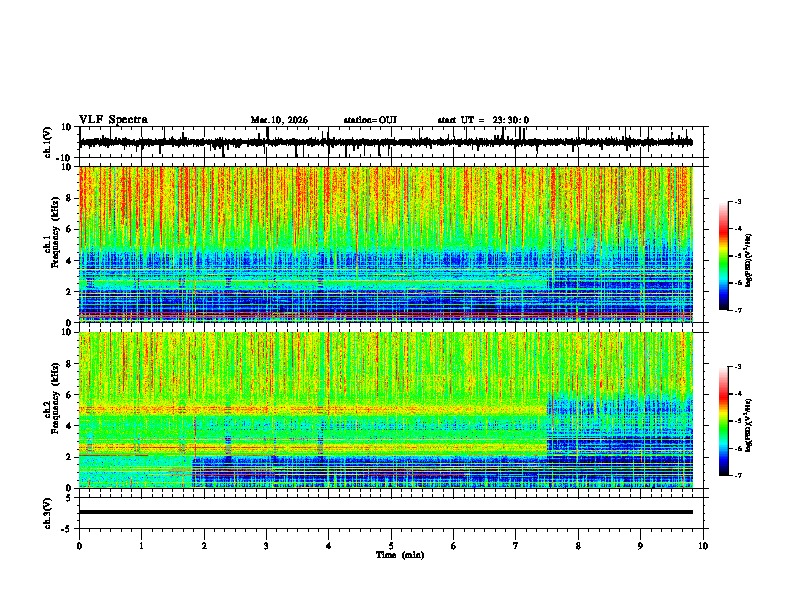Viewport: 792px width, 612px height.
Task: Click the "4" tick on ch.1 frequency axis
Action: [x=70, y=261]
